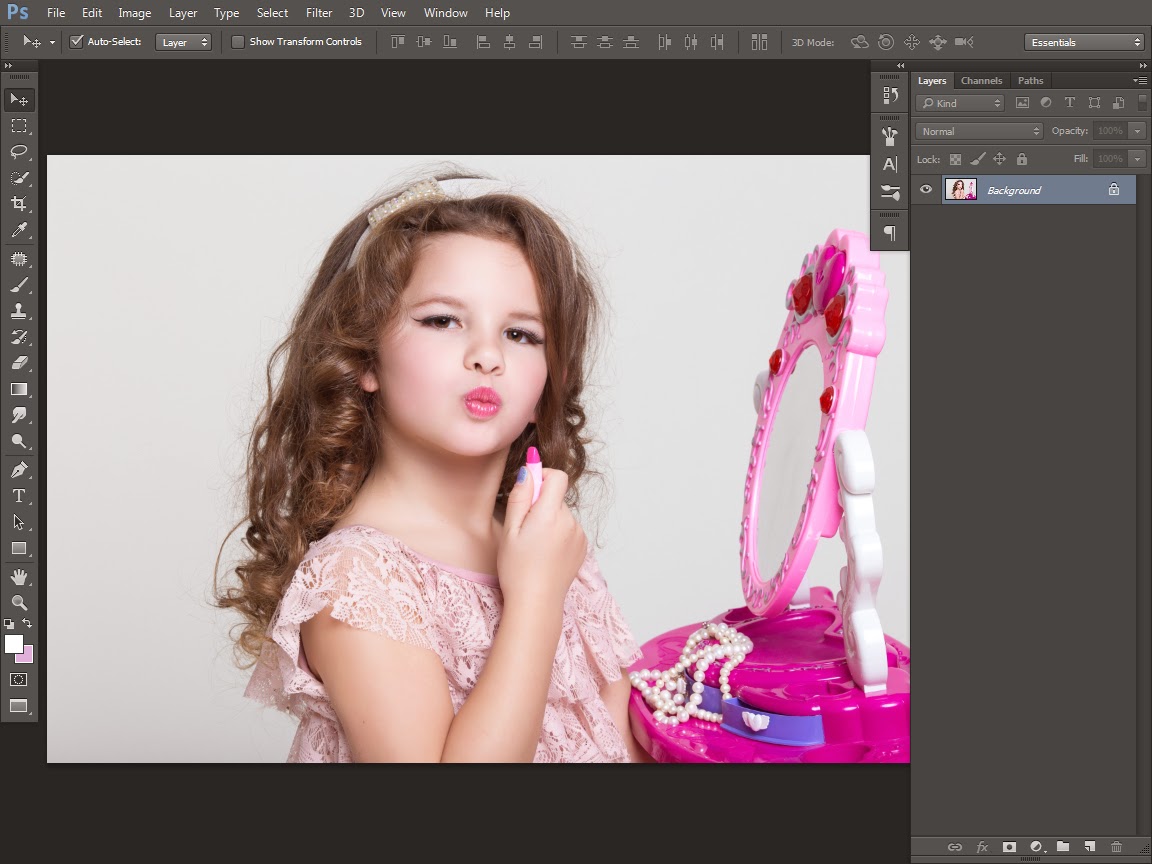This screenshot has width=1152, height=864.
Task: Select the Hand tool
Action: [18, 577]
